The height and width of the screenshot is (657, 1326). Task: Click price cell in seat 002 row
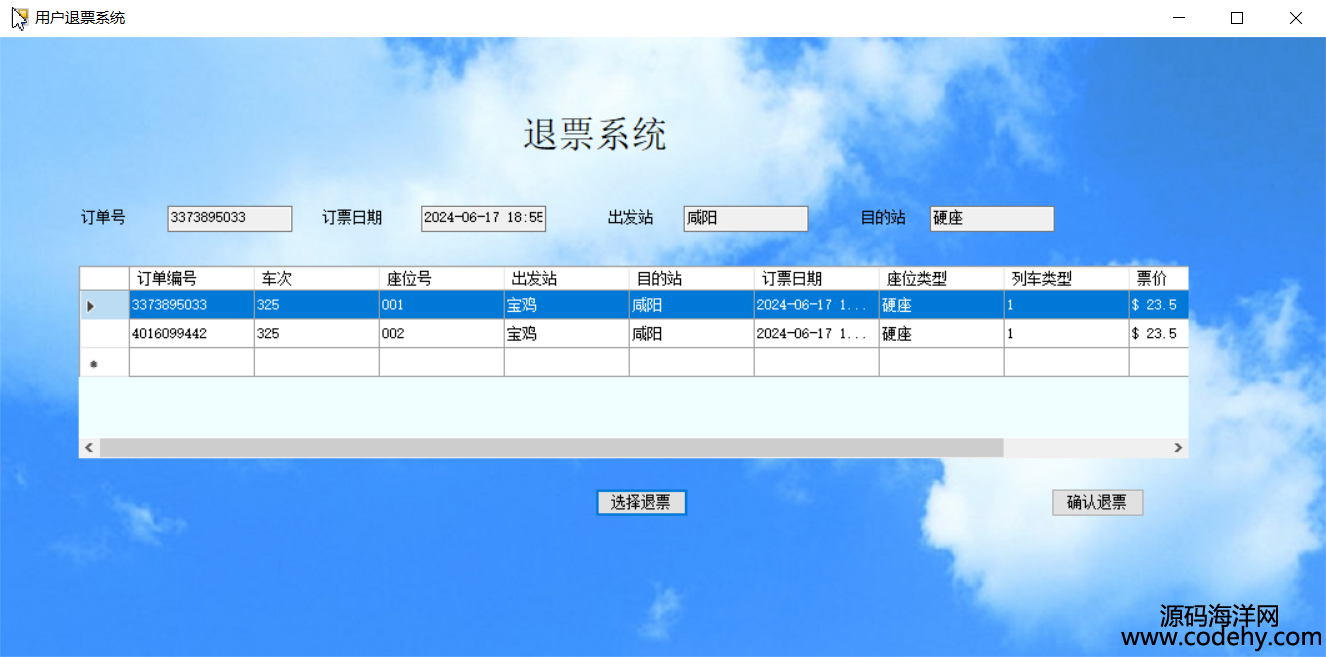tap(1159, 334)
